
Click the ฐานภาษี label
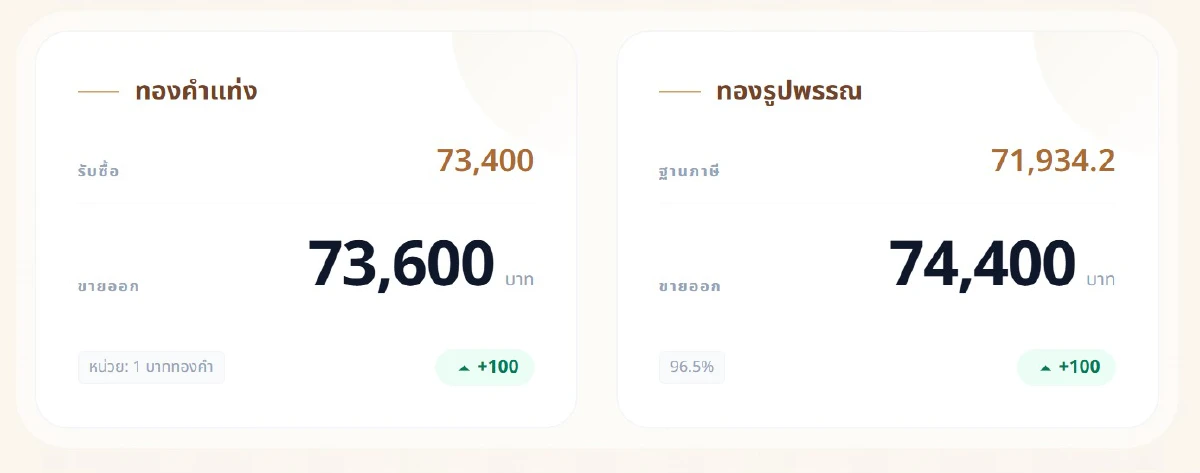click(x=689, y=171)
